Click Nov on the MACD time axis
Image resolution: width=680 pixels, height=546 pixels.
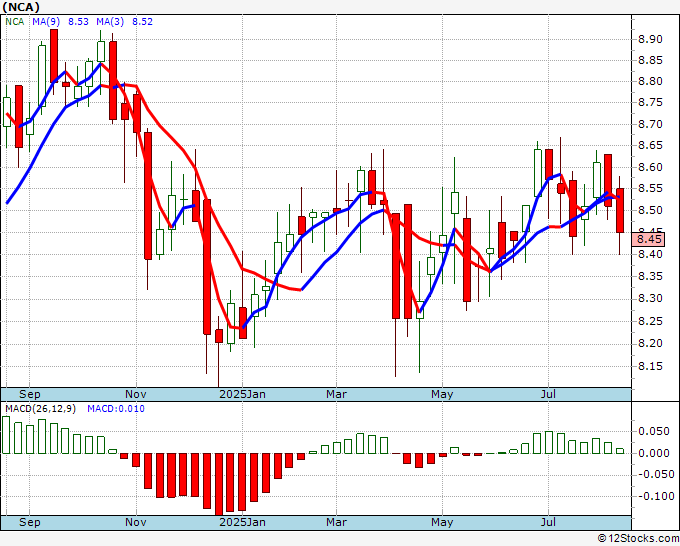(136, 522)
